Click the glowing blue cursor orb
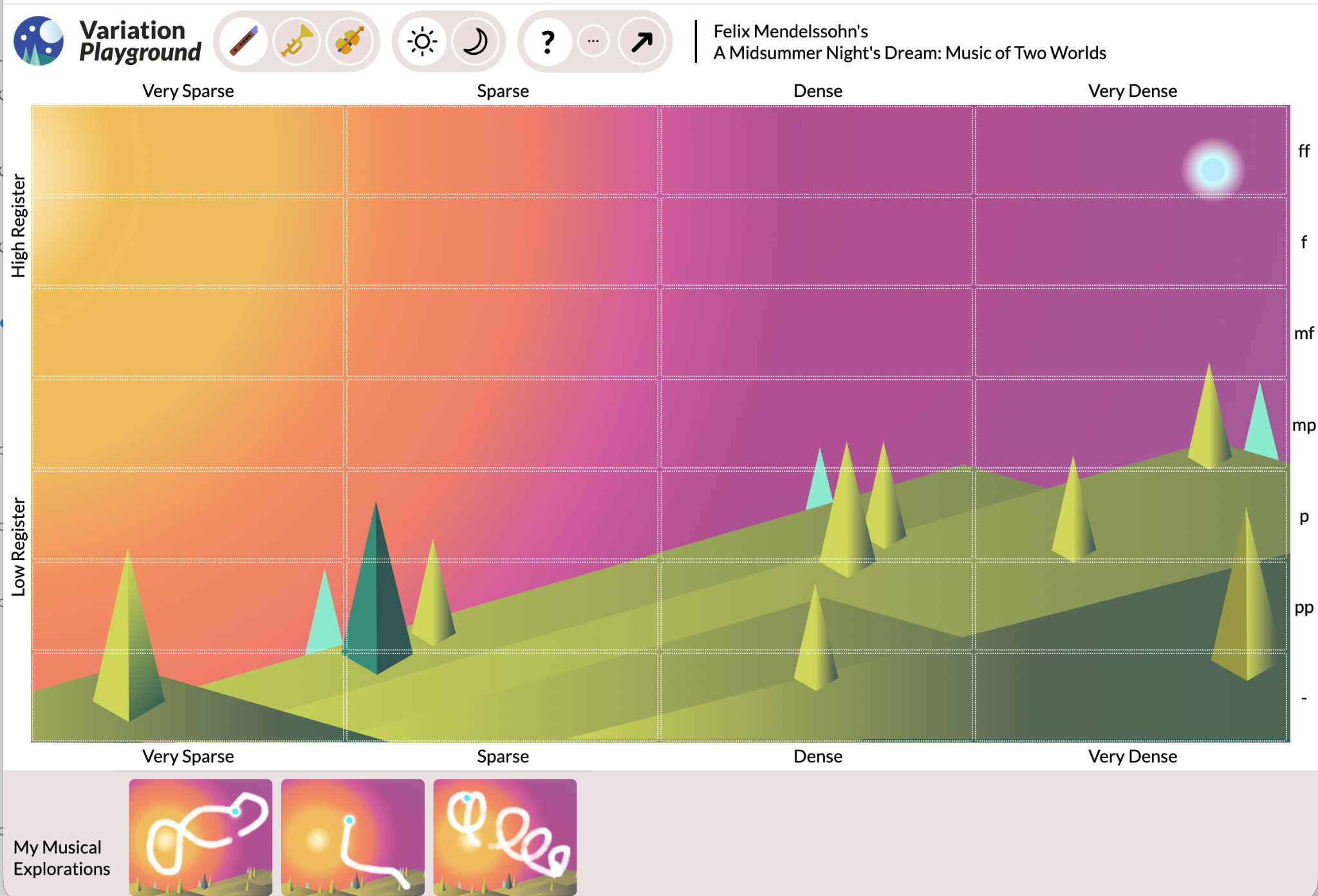The height and width of the screenshot is (896, 1318). click(x=1213, y=171)
